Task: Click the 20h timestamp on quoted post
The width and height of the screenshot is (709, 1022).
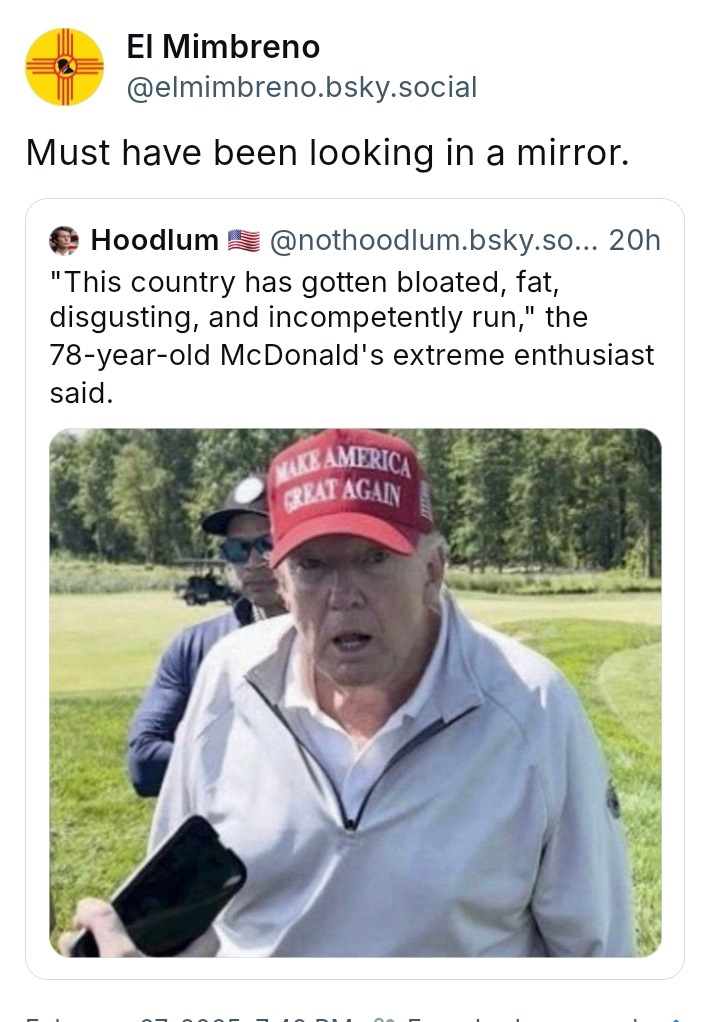Action: point(635,241)
